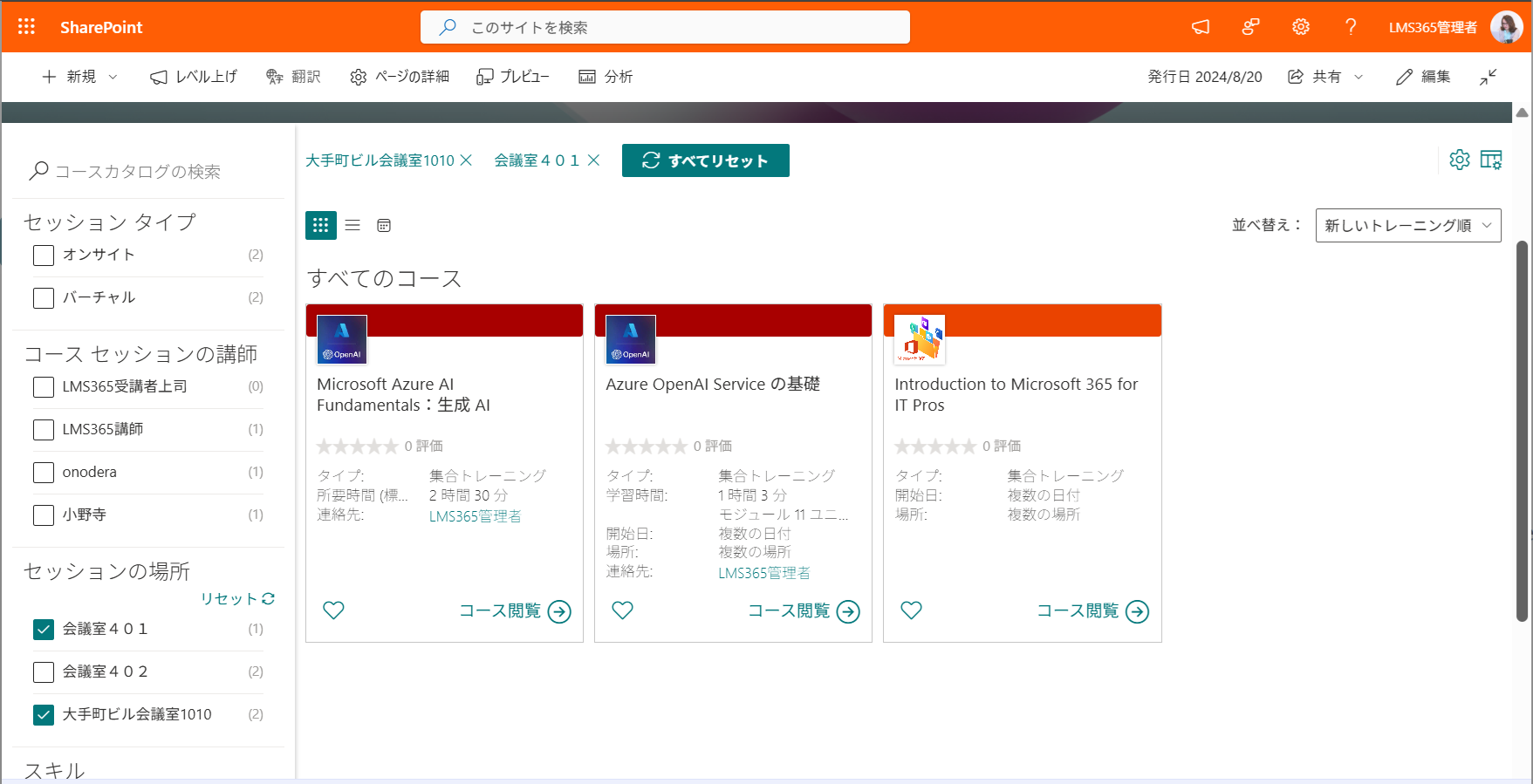The width and height of the screenshot is (1533, 784).
Task: Open the social connections icon in header
Action: pos(1250,27)
